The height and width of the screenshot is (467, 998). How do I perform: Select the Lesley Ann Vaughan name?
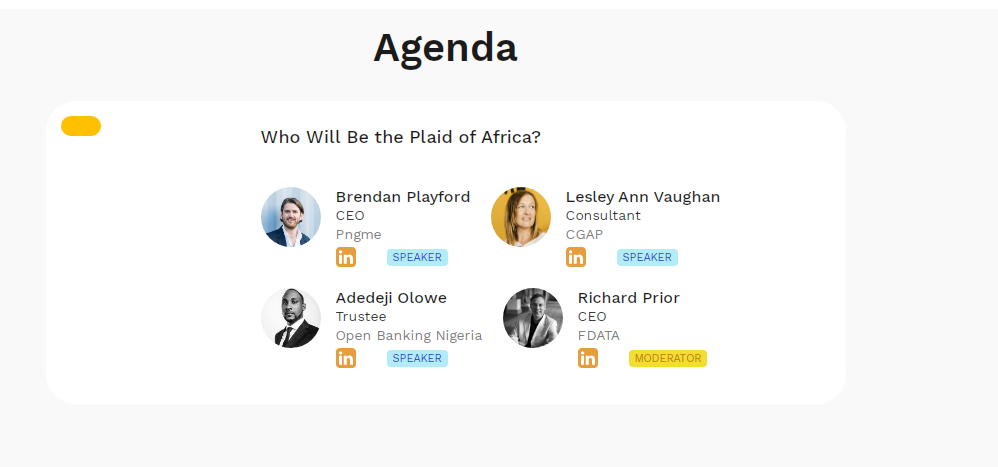tap(643, 197)
